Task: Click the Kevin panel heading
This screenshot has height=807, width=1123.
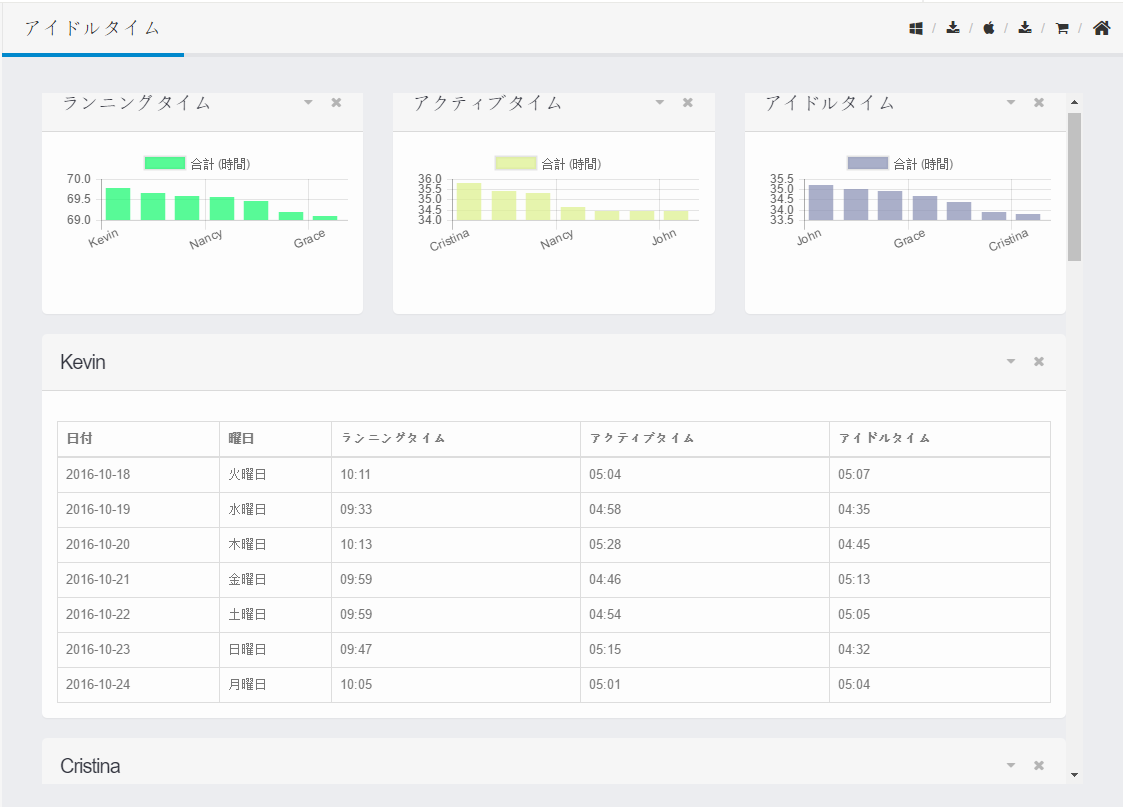Action: click(x=83, y=362)
